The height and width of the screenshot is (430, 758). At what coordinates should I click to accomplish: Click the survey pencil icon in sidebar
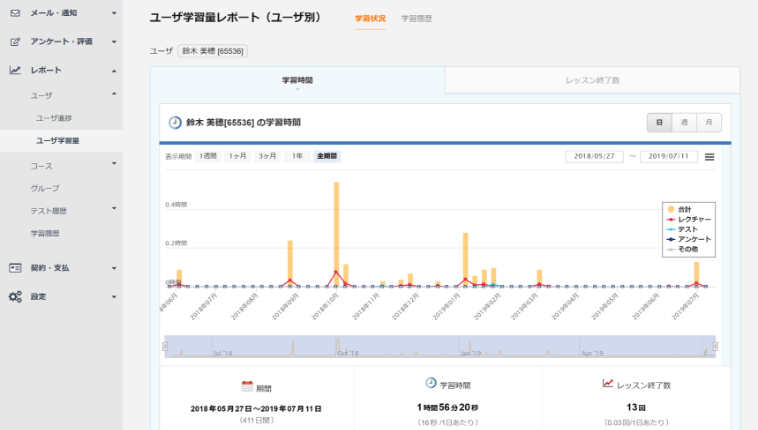click(x=15, y=42)
